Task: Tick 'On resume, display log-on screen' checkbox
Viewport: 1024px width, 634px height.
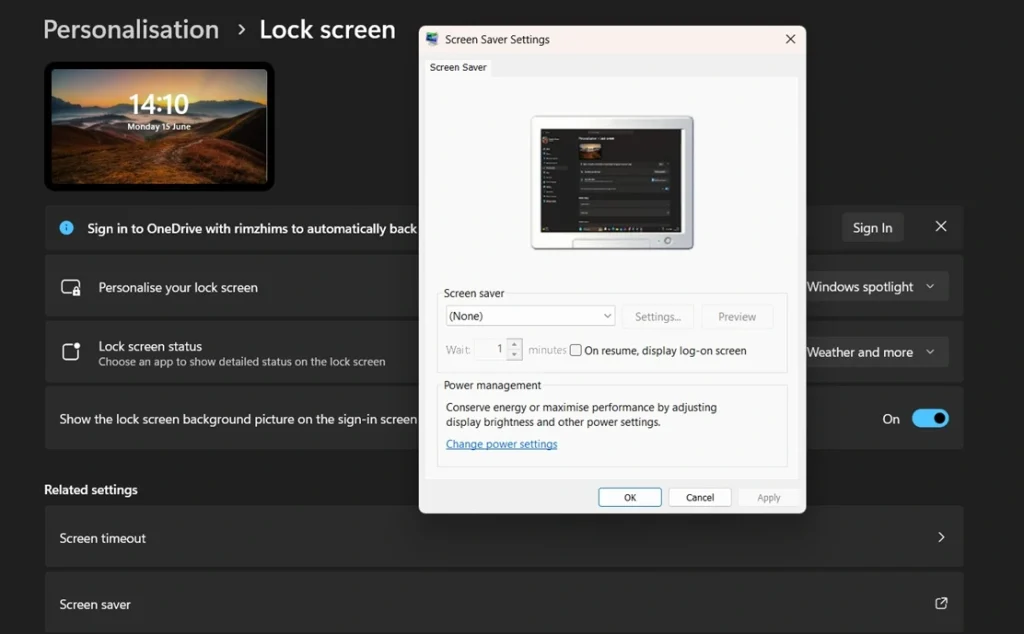Action: [x=575, y=351]
